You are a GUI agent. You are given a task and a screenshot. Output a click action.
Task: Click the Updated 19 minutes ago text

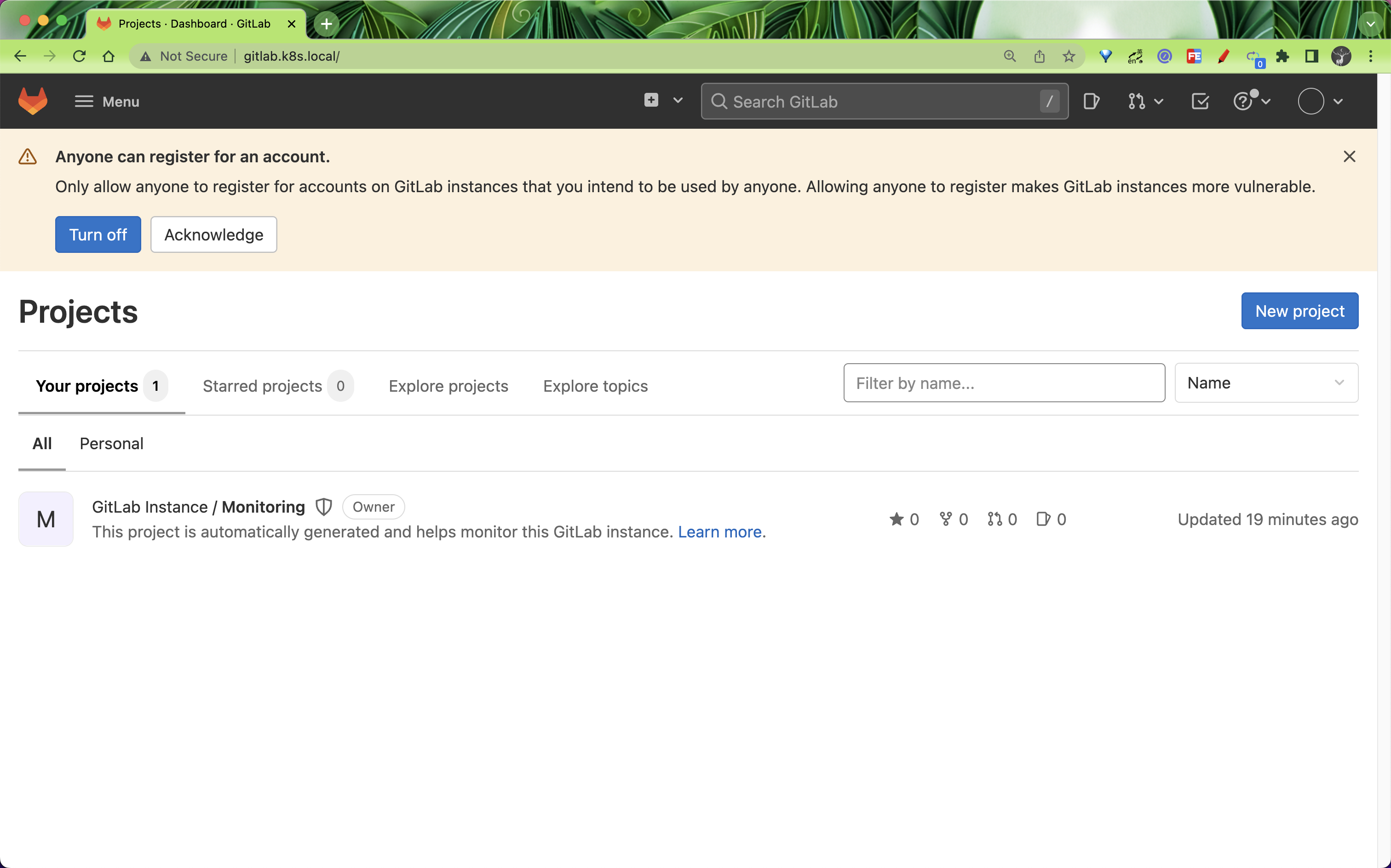1268,519
